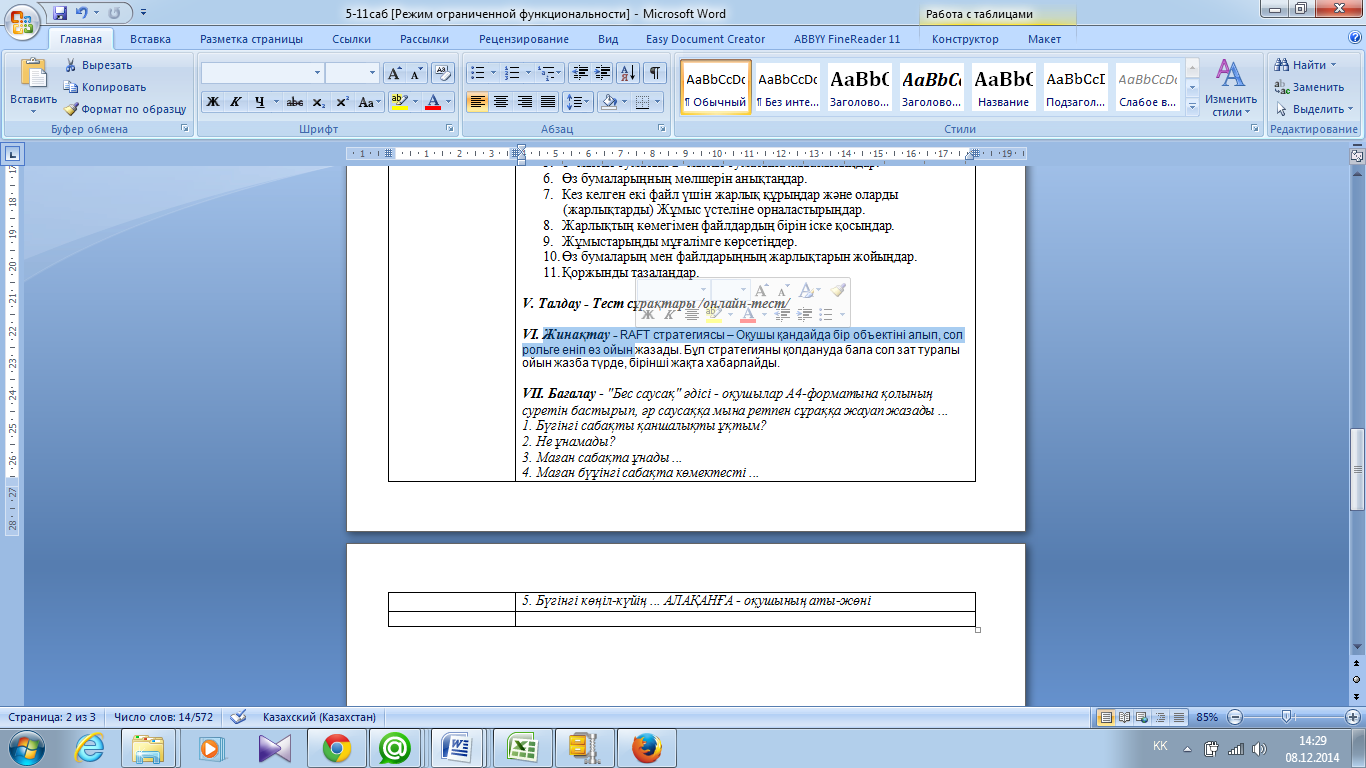
Task: Select the Обычный style
Action: (716, 87)
